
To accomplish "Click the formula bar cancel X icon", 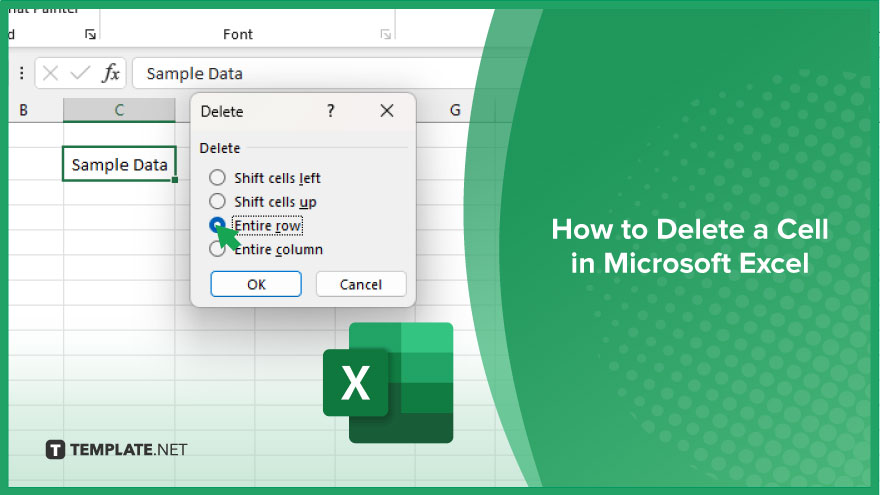I will click(51, 73).
